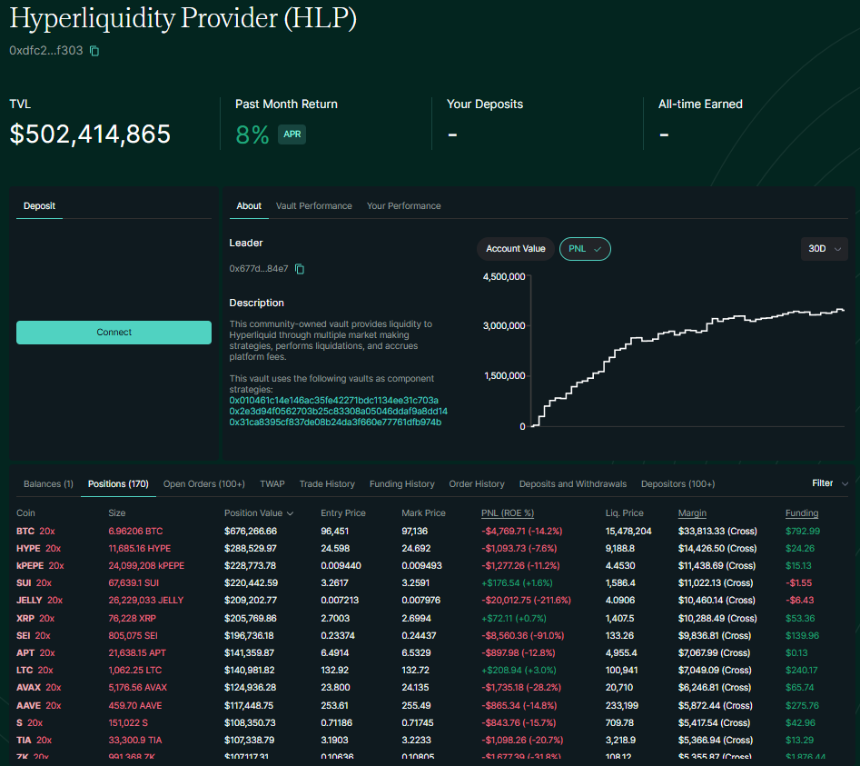Open component vault 0x010461c14e... link
Image resolution: width=860 pixels, height=766 pixels.
(x=333, y=400)
